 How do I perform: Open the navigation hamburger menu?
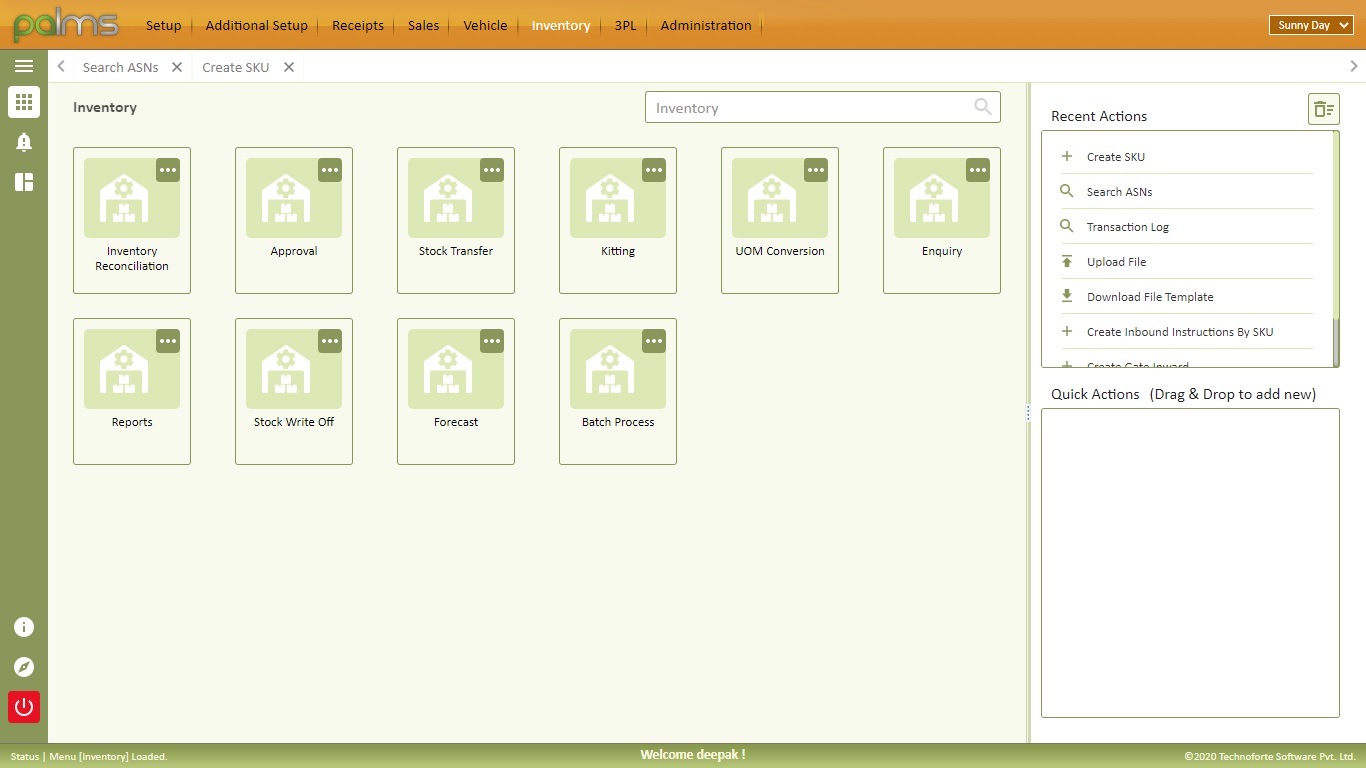pos(24,66)
